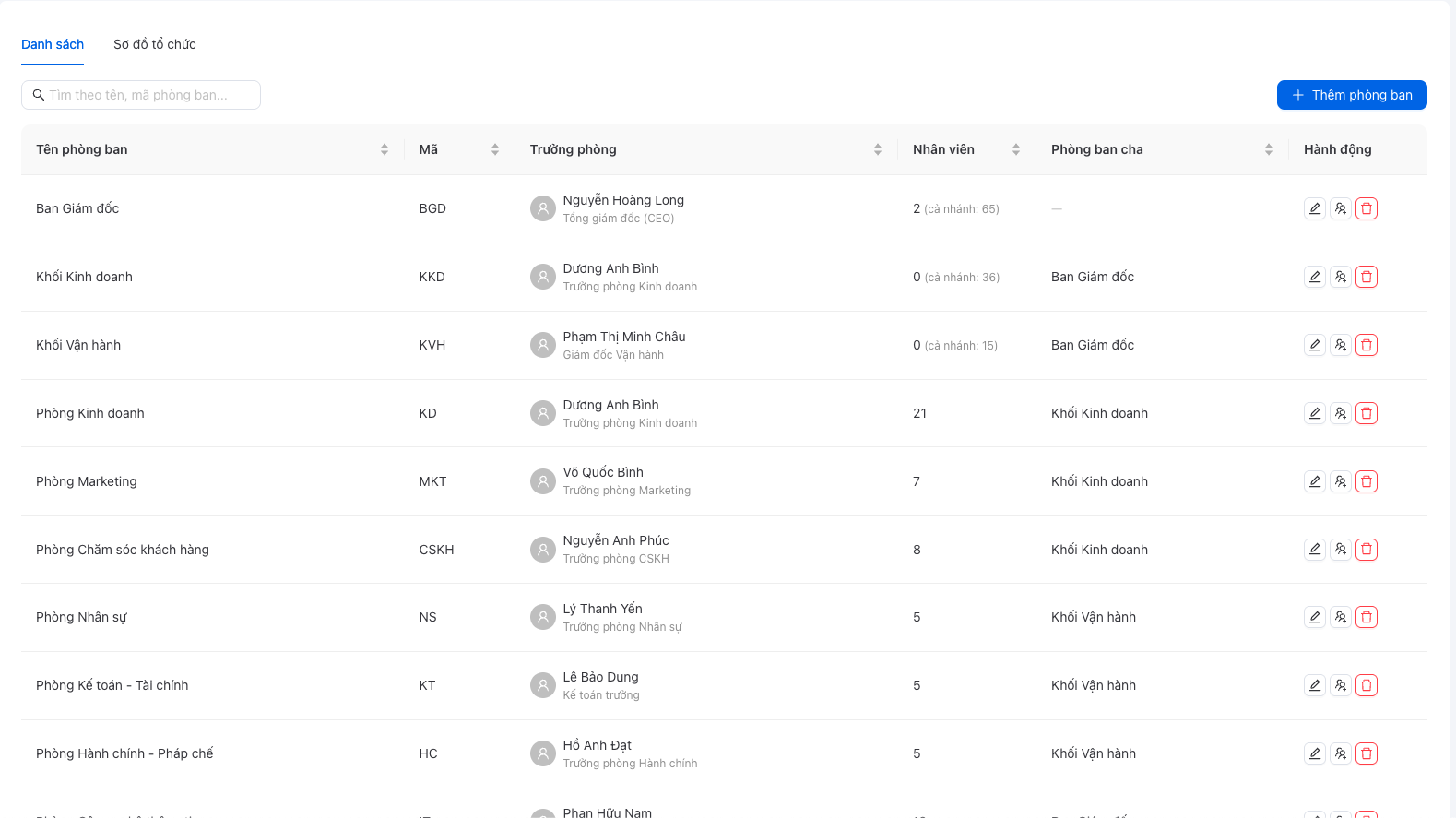
Task: Click the department code MKT
Action: (432, 481)
